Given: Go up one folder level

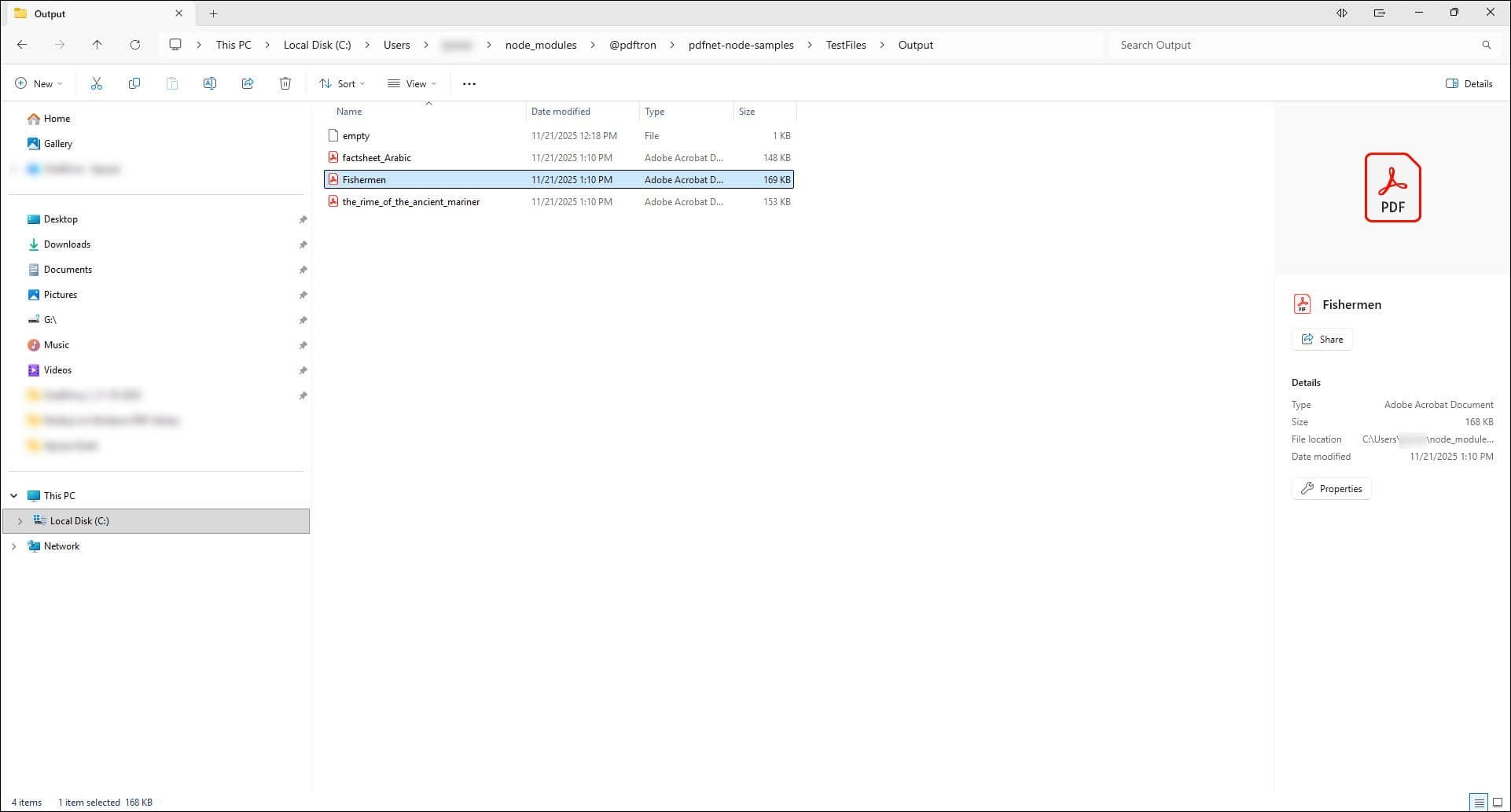Looking at the screenshot, I should 97,45.
